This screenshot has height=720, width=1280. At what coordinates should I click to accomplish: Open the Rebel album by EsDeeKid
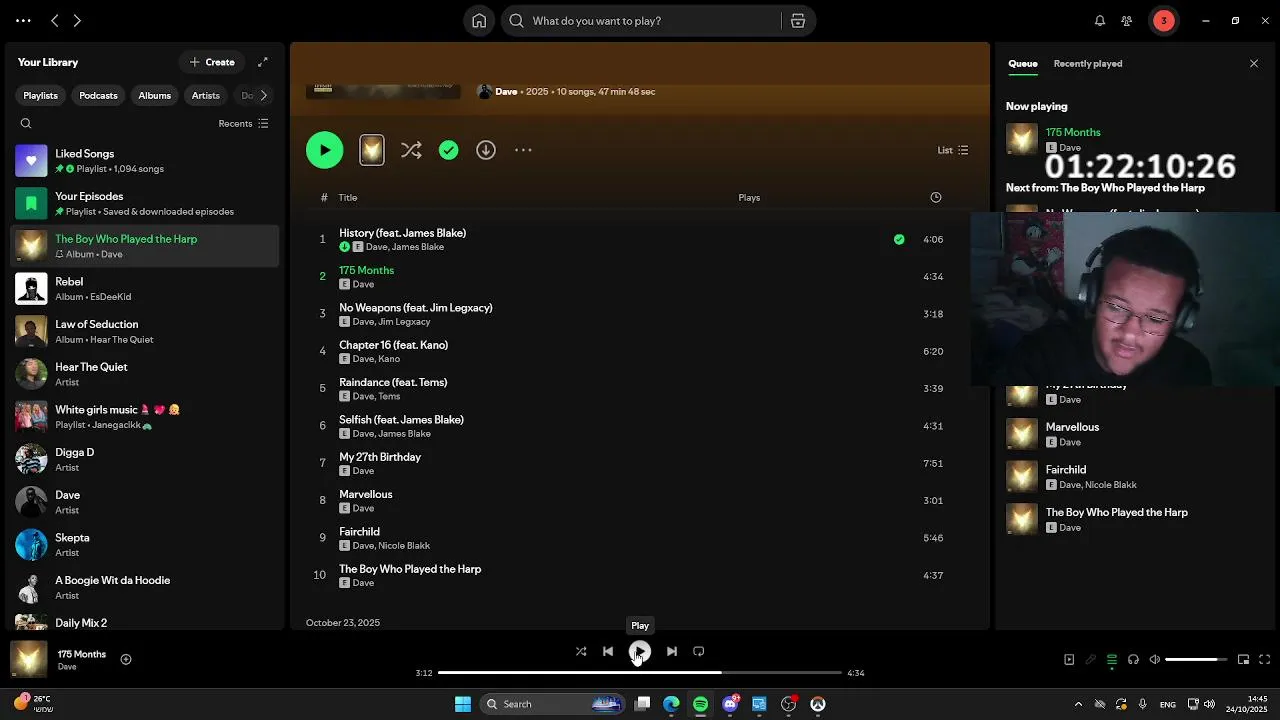pyautogui.click(x=144, y=289)
